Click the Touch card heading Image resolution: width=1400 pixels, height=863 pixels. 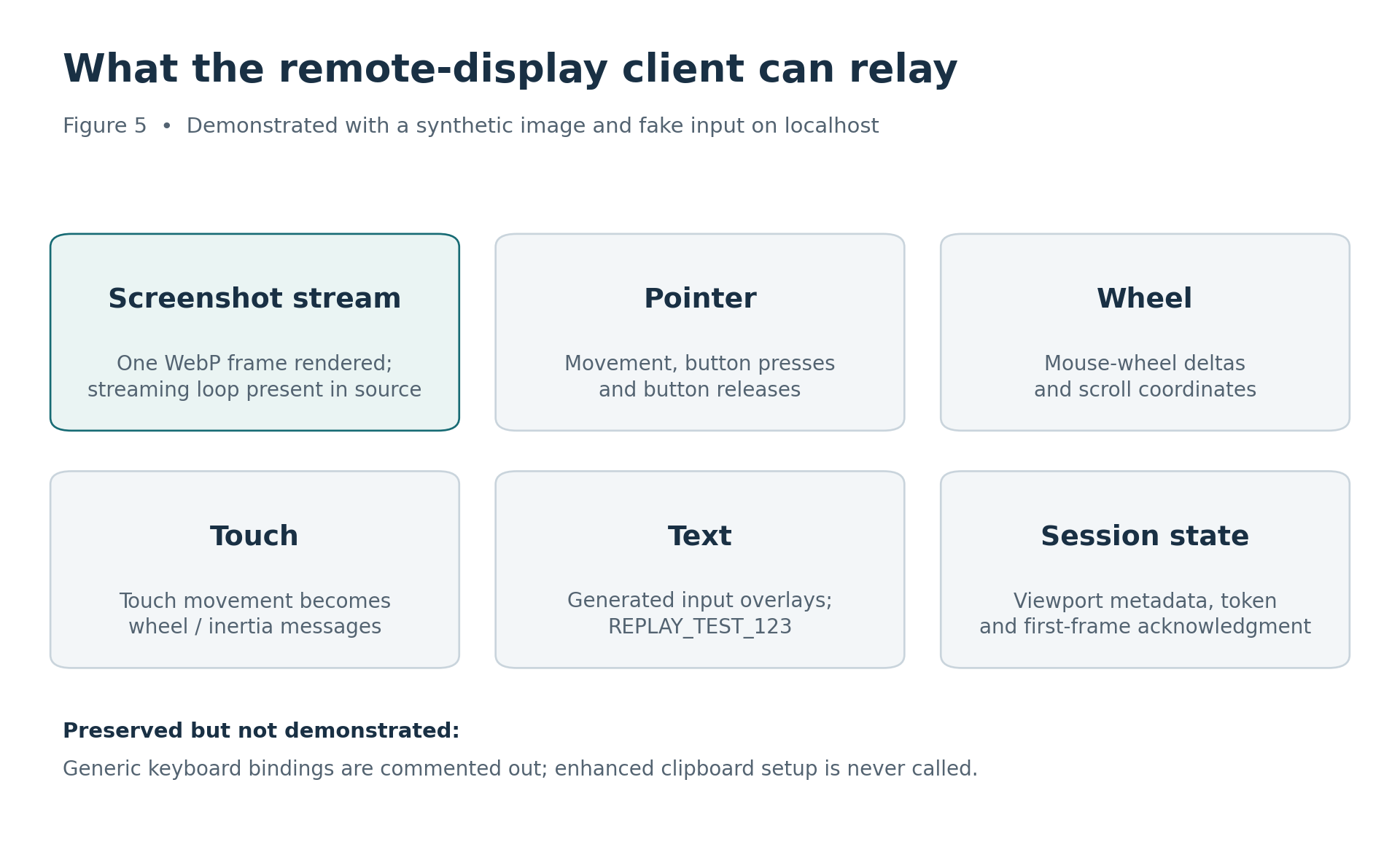[254, 536]
